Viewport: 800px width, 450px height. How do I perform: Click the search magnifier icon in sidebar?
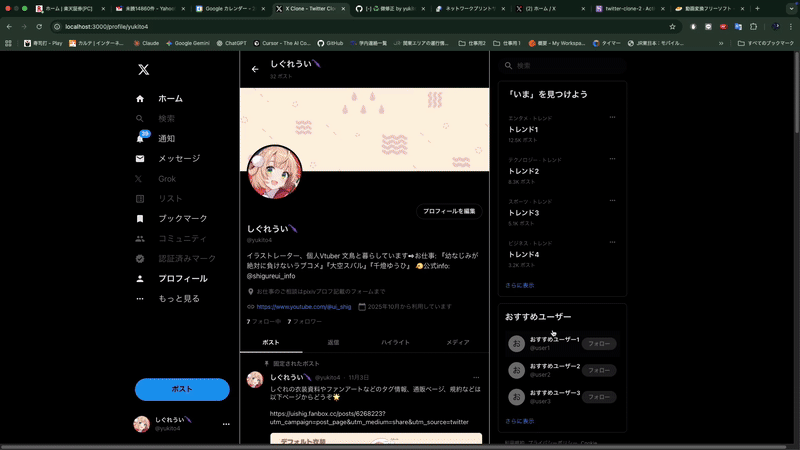pos(140,118)
